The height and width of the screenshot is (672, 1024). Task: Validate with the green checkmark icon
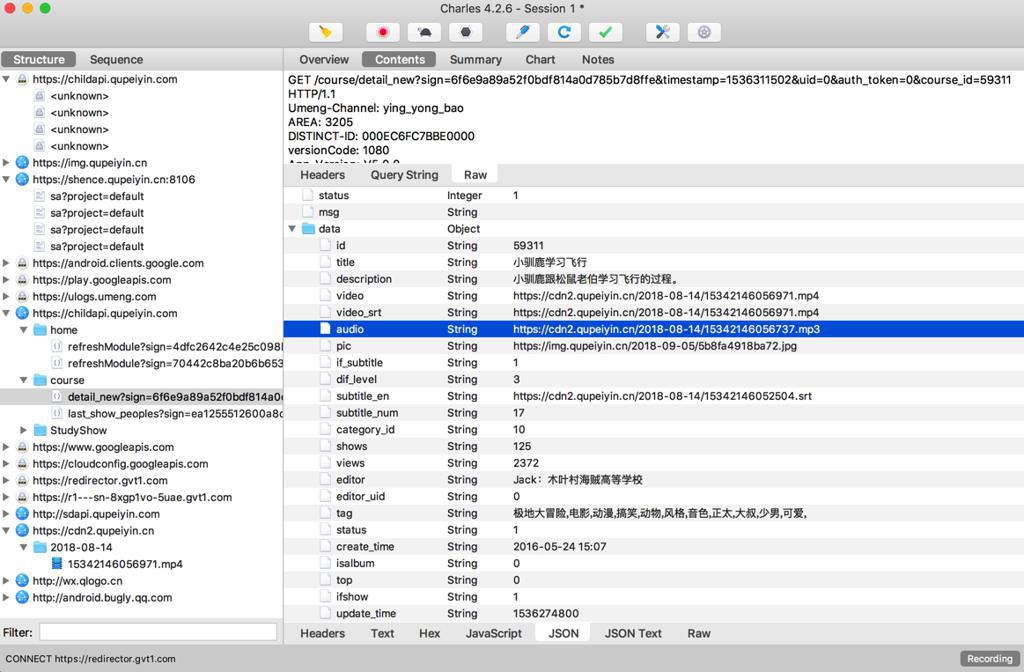tap(605, 32)
